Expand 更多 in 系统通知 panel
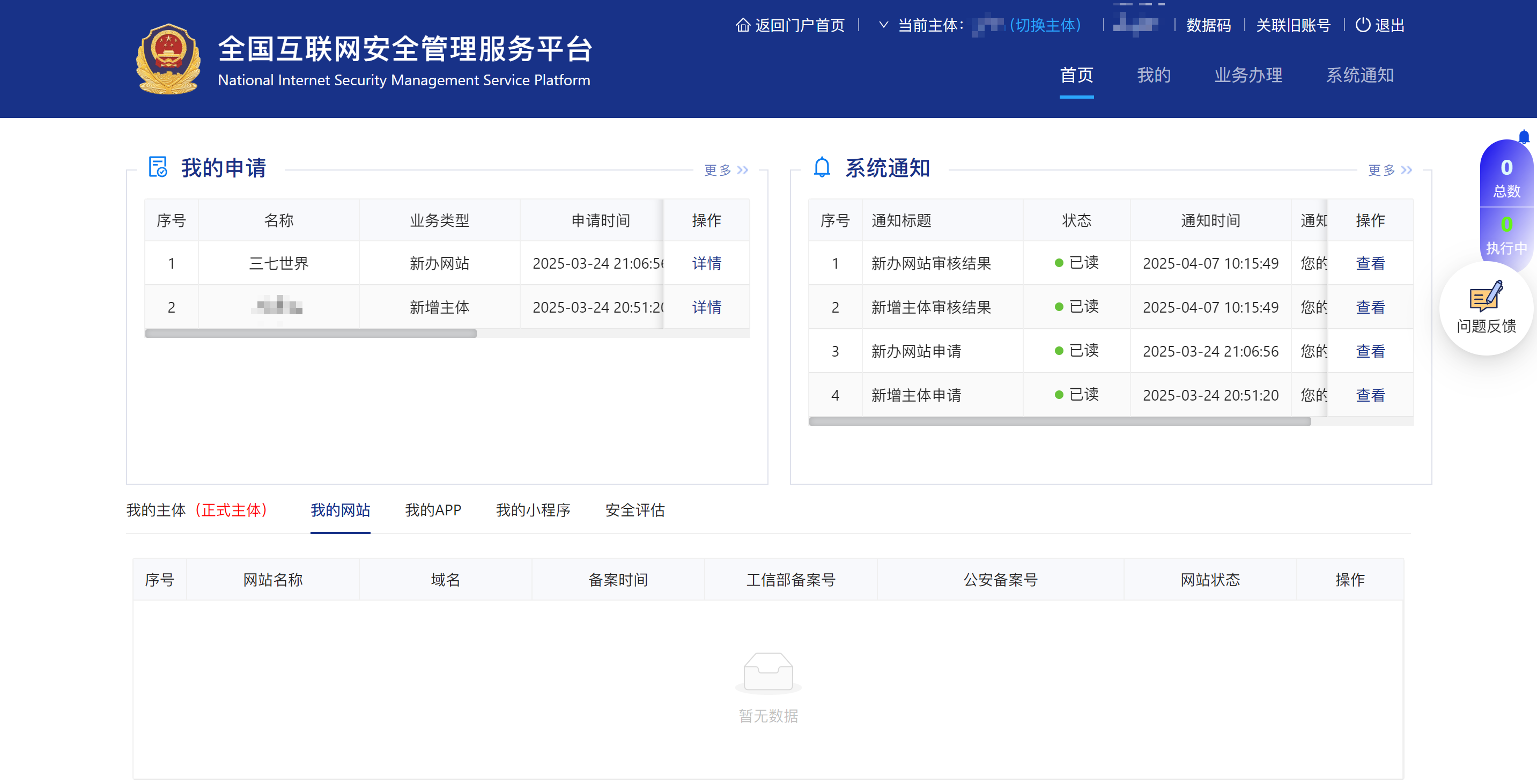1537x784 pixels. pyautogui.click(x=1389, y=171)
